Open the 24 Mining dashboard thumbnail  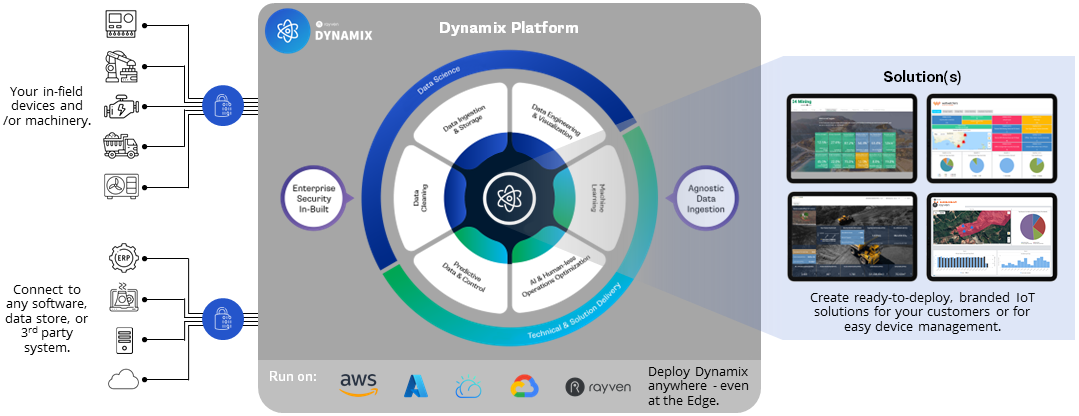tap(851, 137)
